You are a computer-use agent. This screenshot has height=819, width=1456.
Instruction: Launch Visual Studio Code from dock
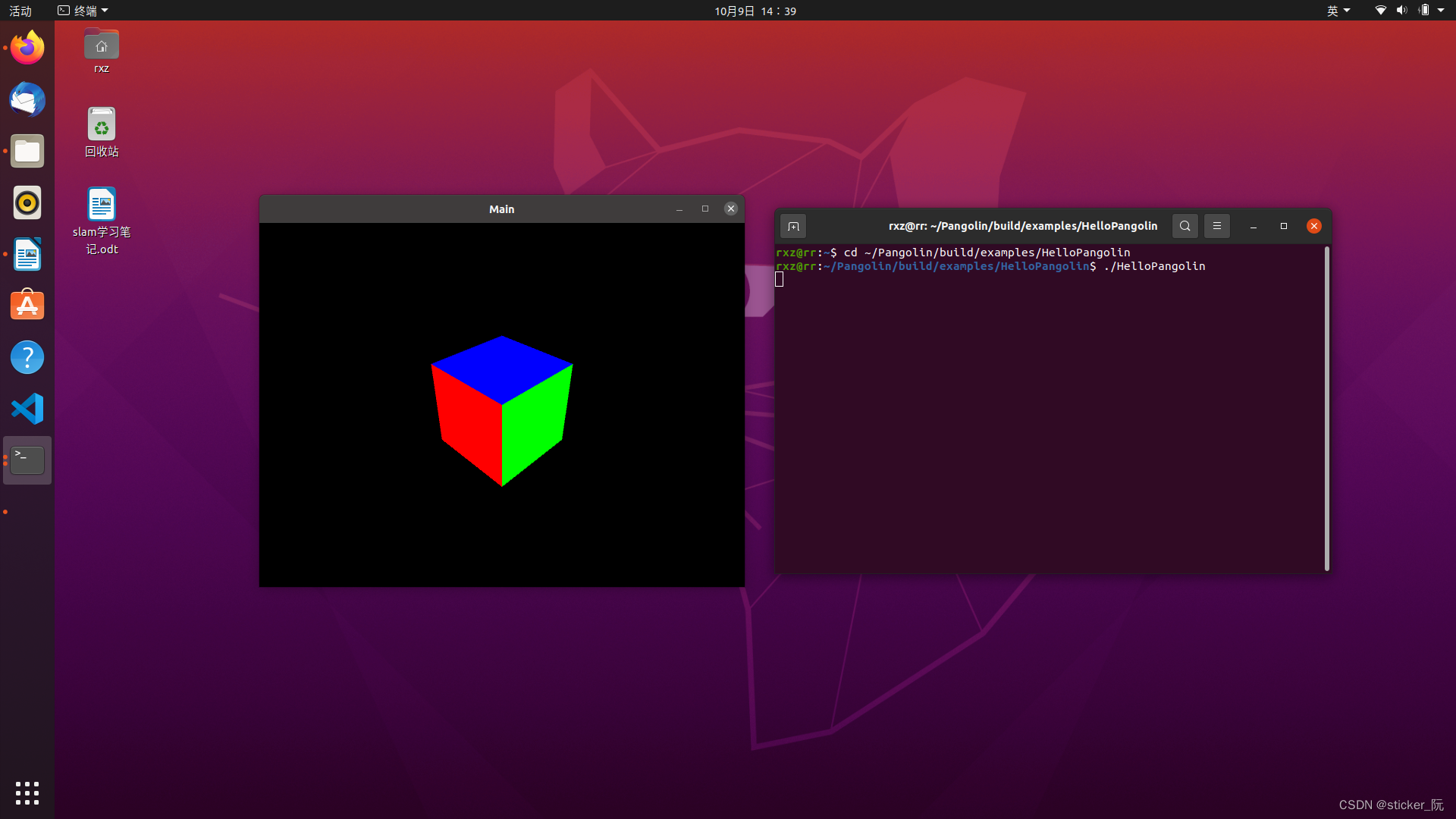click(27, 409)
